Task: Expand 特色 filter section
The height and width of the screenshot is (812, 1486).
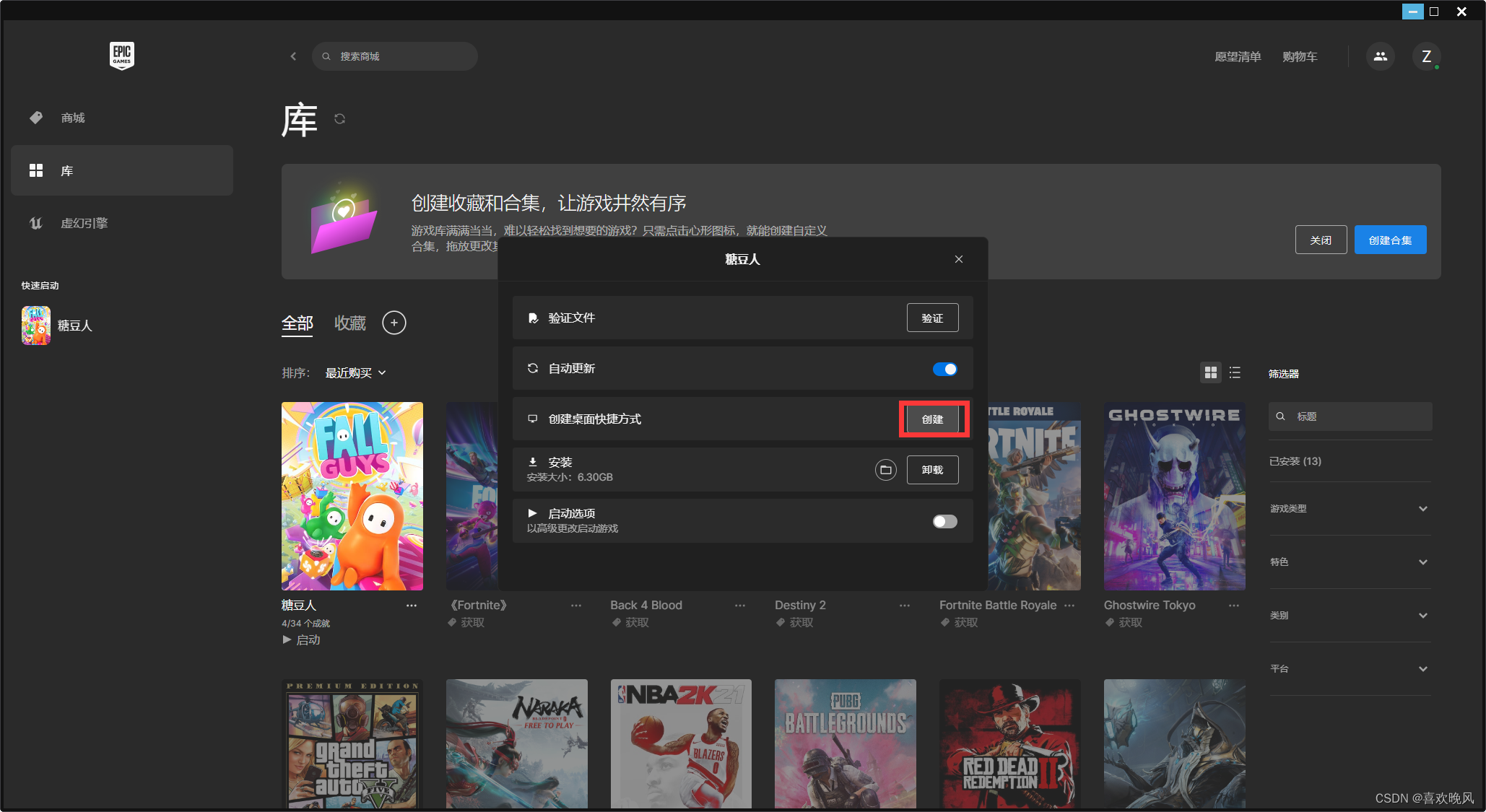Action: pos(1350,562)
